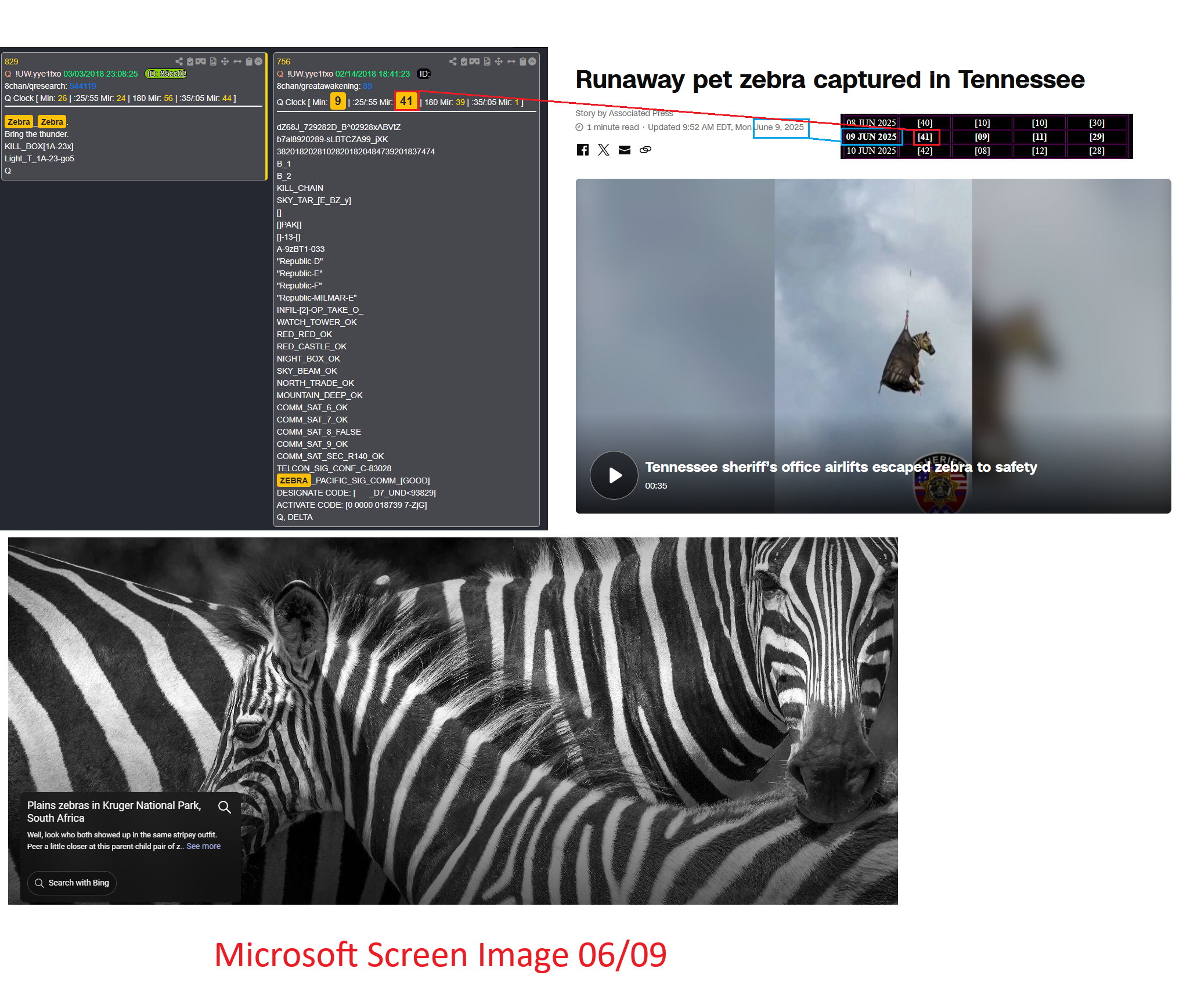
Task: Click the Plains zebras in Kruger caption title
Action: pos(114,811)
